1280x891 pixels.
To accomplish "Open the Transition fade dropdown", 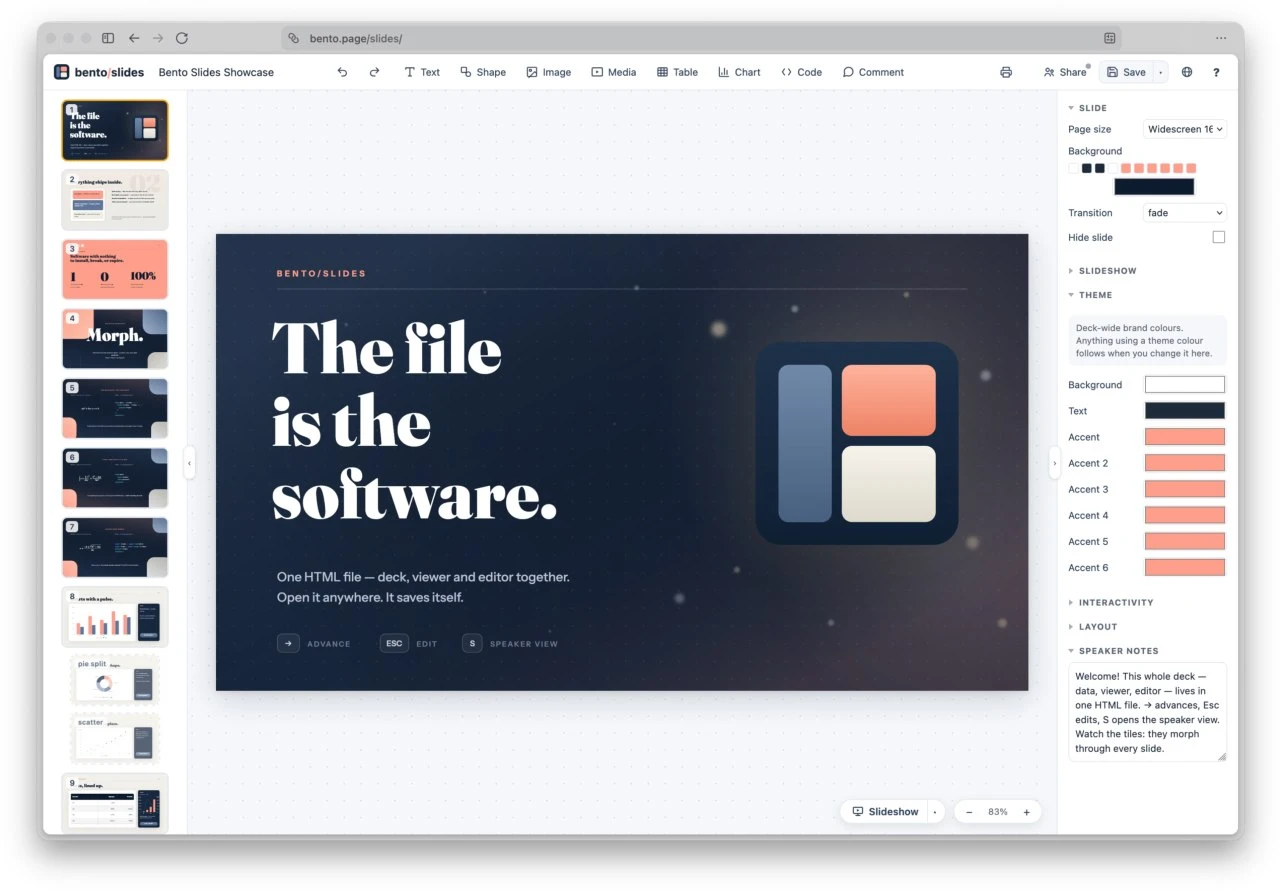I will point(1185,213).
